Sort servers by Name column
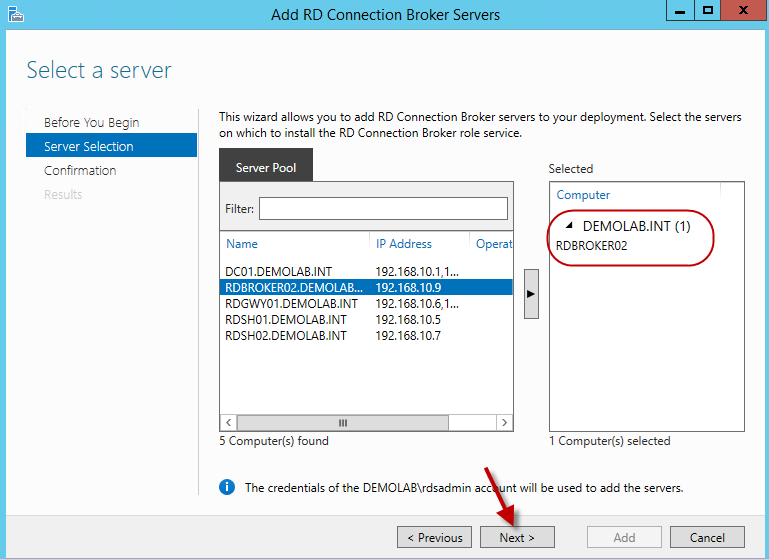Image resolution: width=769 pixels, height=559 pixels. pos(242,243)
